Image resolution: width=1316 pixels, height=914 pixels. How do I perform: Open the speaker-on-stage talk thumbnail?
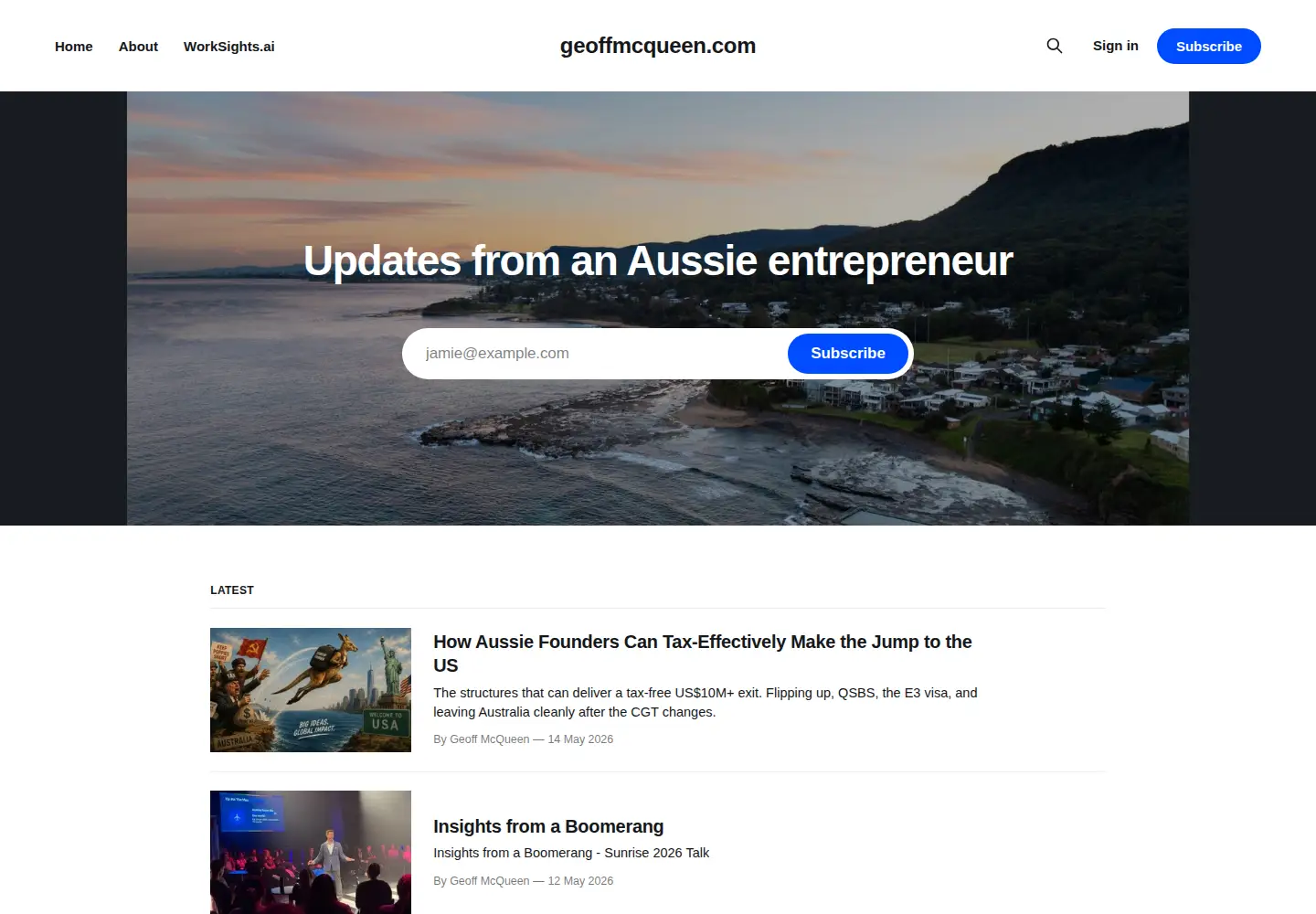(311, 852)
